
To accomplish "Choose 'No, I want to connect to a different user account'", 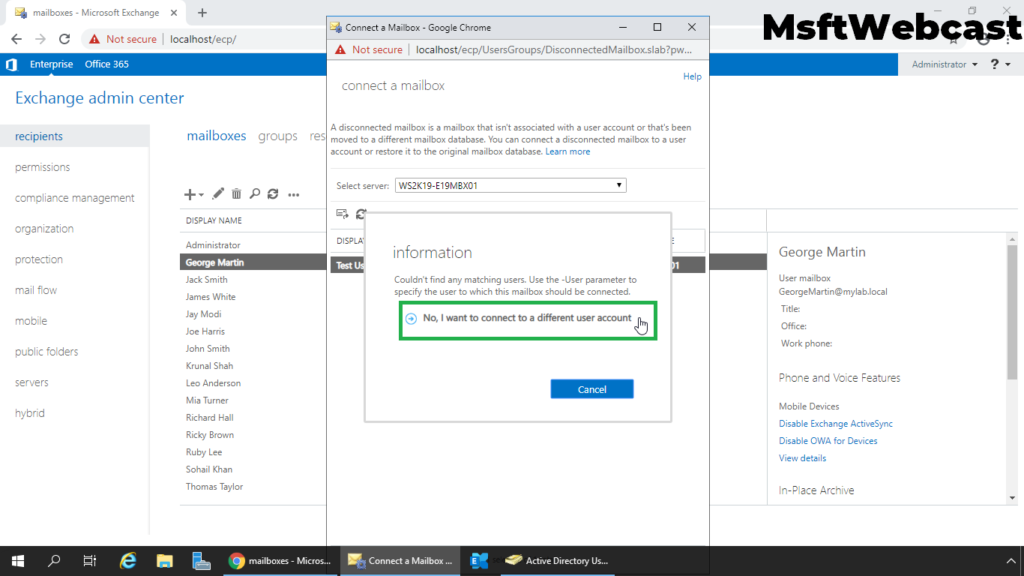I will pyautogui.click(x=528, y=319).
